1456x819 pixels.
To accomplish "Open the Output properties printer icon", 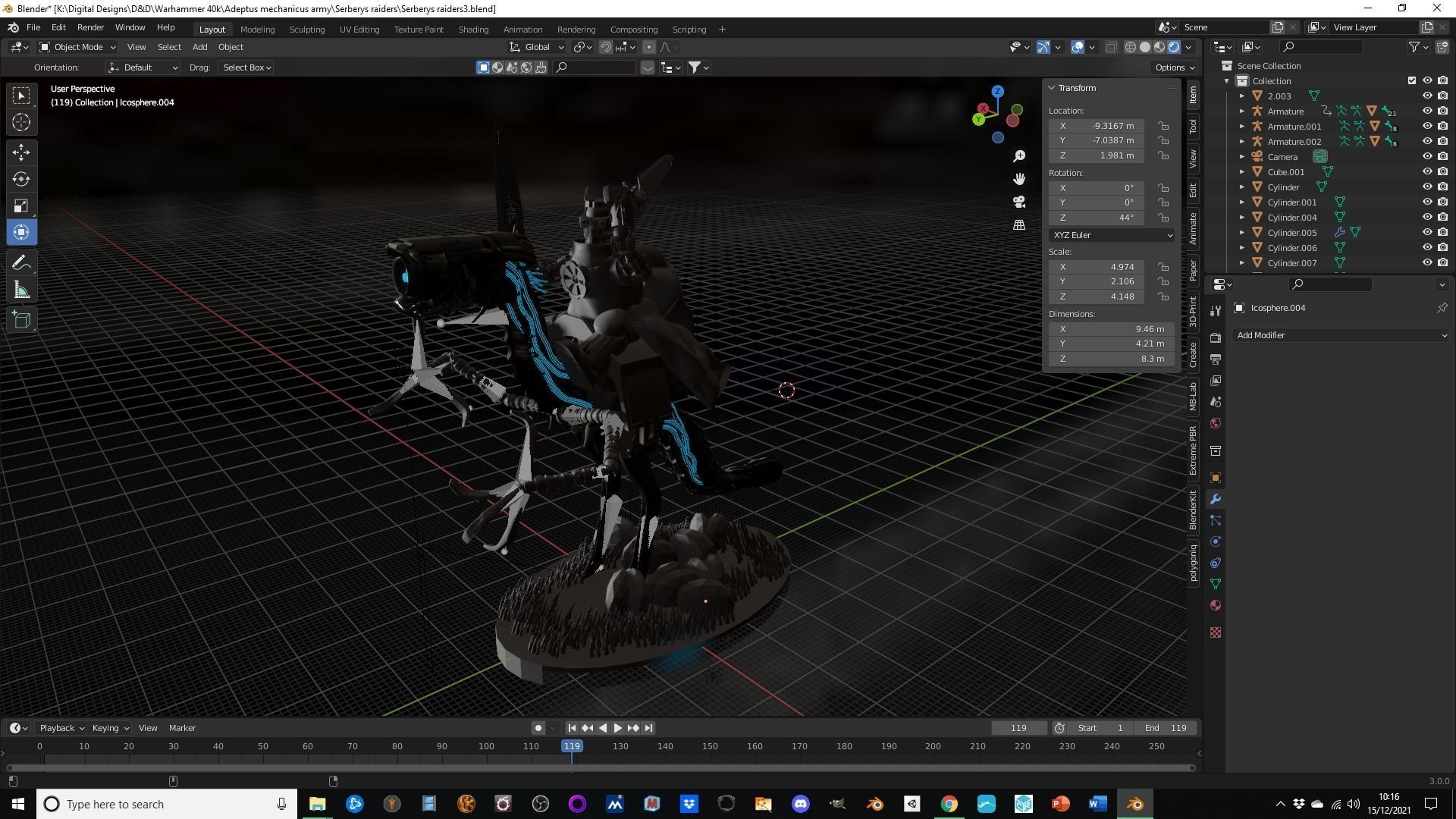I will [1216, 359].
